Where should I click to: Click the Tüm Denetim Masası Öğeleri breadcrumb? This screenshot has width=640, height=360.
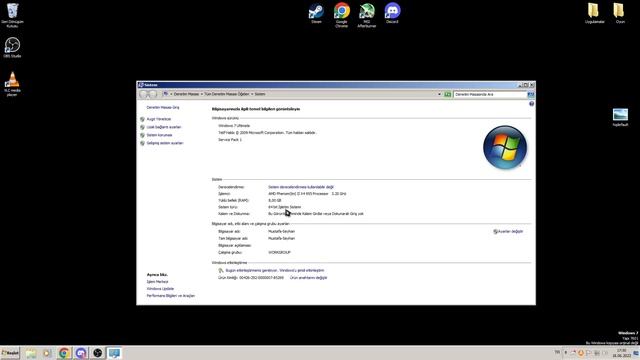pyautogui.click(x=227, y=94)
